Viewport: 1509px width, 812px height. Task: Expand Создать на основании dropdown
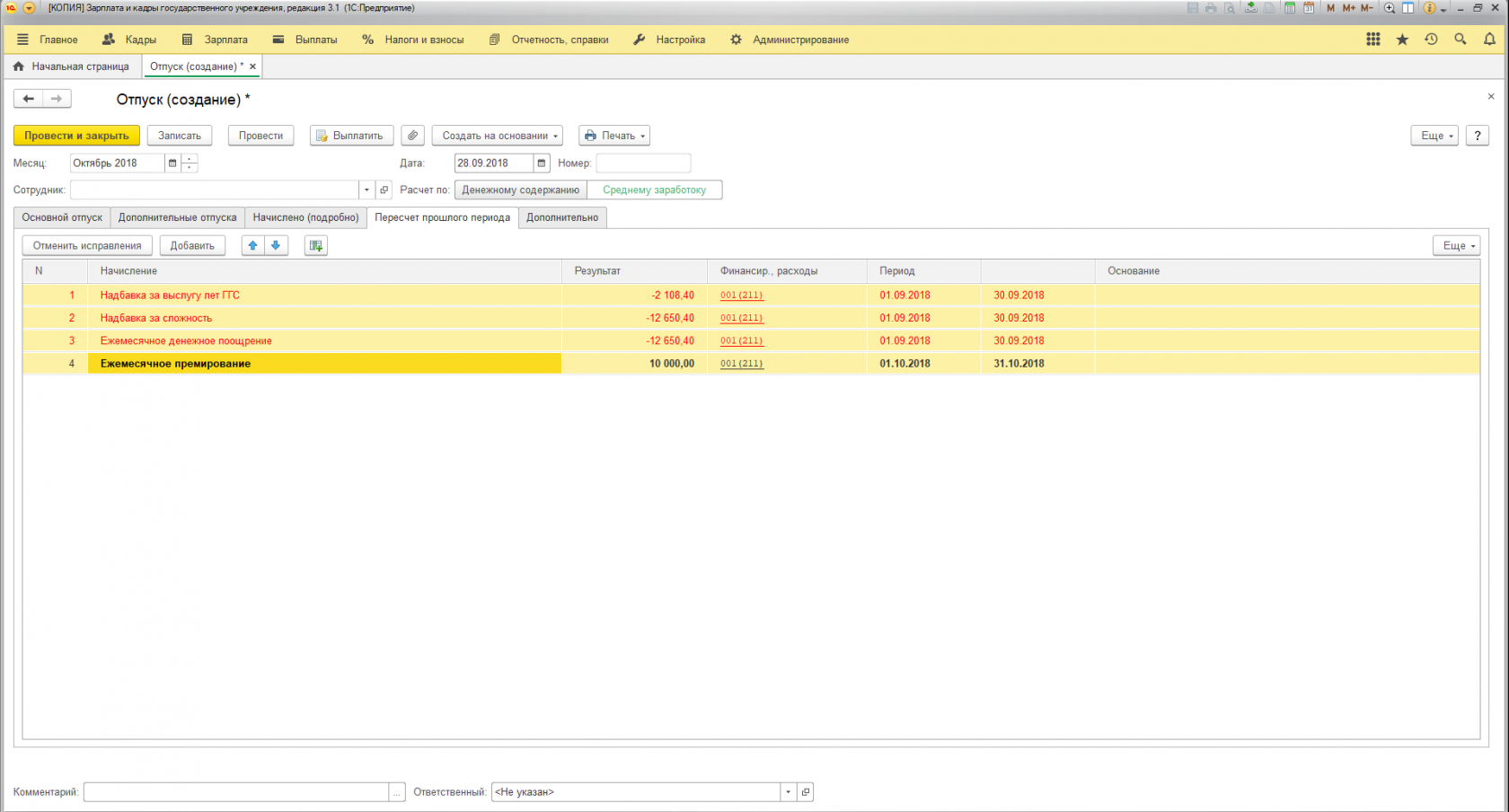pyautogui.click(x=498, y=136)
